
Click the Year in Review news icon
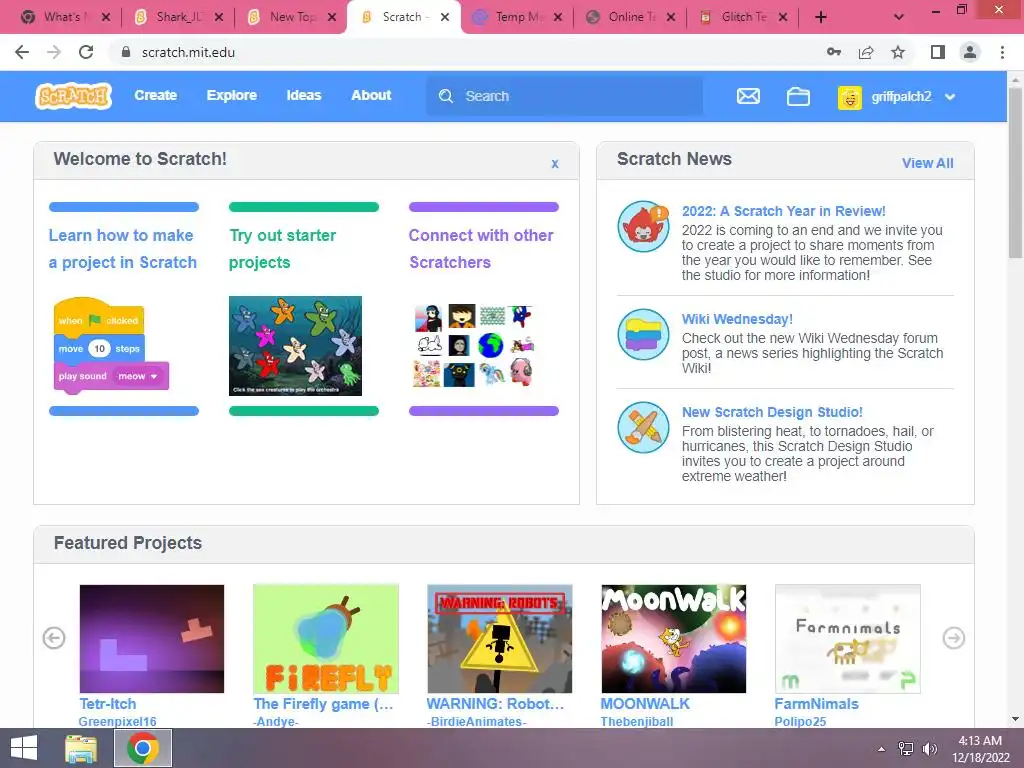pyautogui.click(x=643, y=227)
